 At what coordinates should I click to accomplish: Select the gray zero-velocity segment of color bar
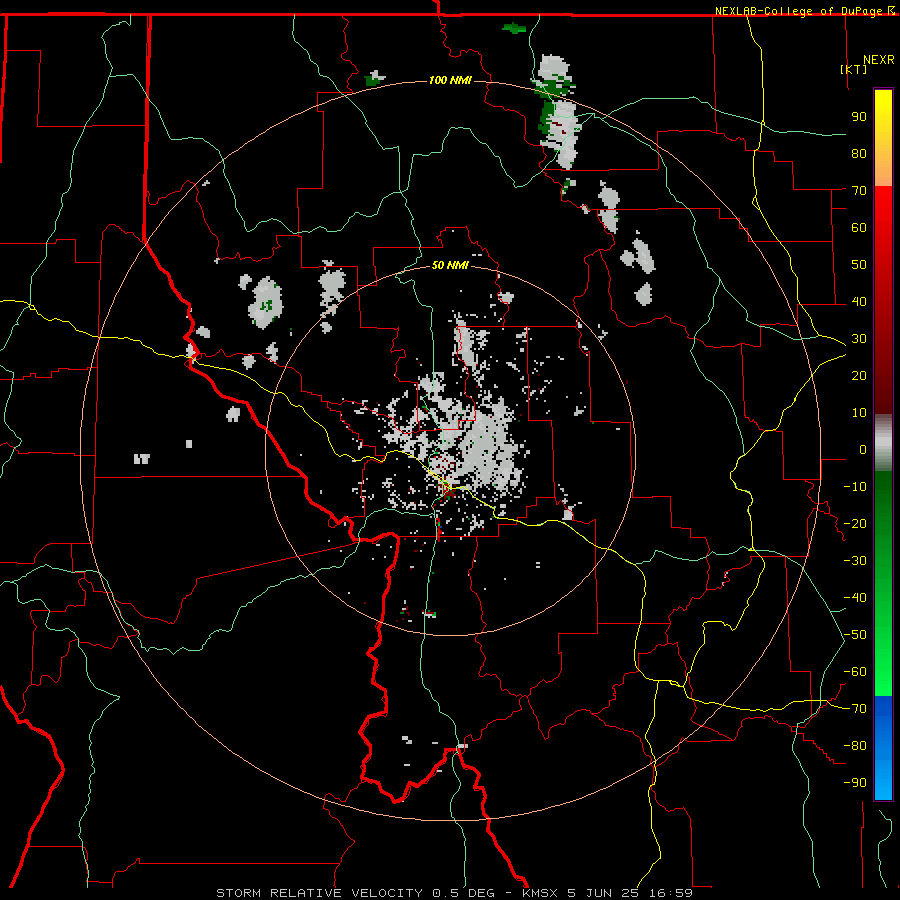pyautogui.click(x=883, y=443)
